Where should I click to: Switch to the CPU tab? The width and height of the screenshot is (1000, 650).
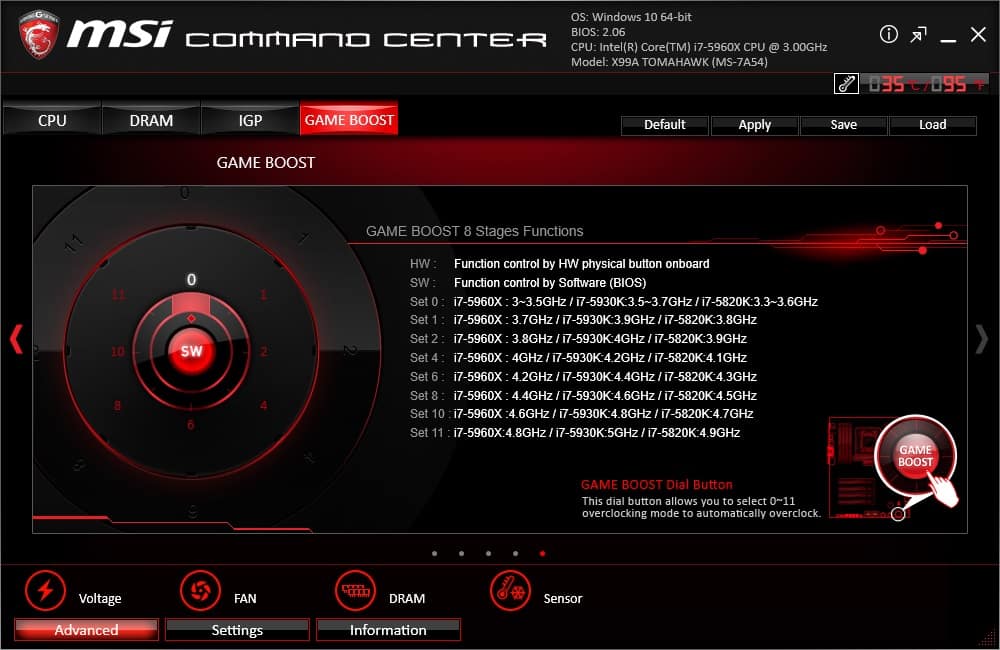click(52, 120)
